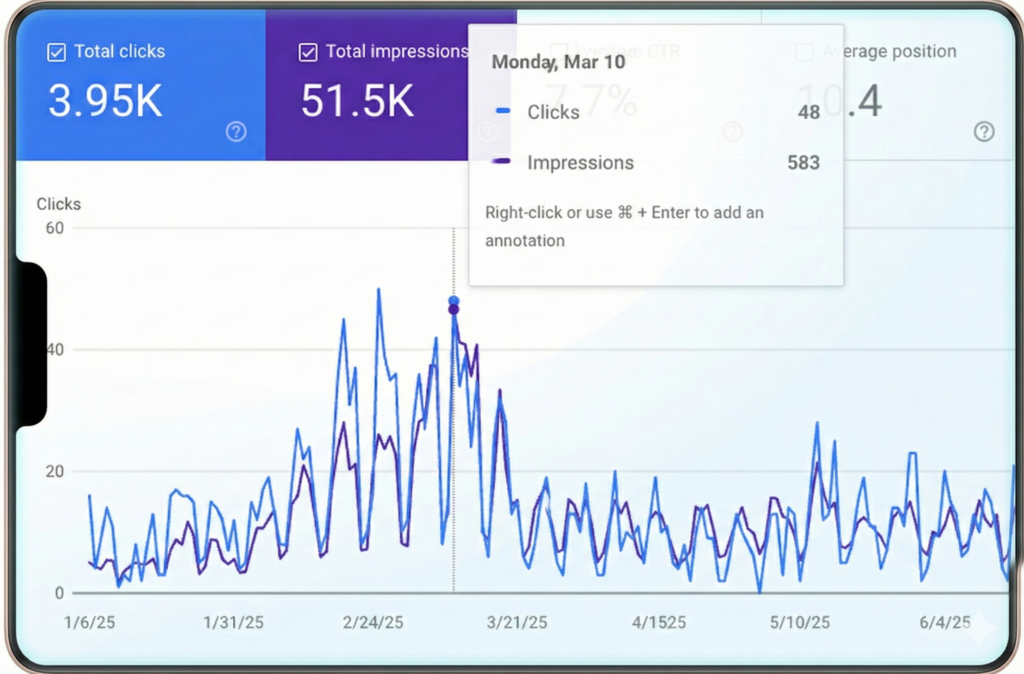This screenshot has height=674, width=1024.
Task: Select the Total impressions metric card
Action: [x=390, y=85]
